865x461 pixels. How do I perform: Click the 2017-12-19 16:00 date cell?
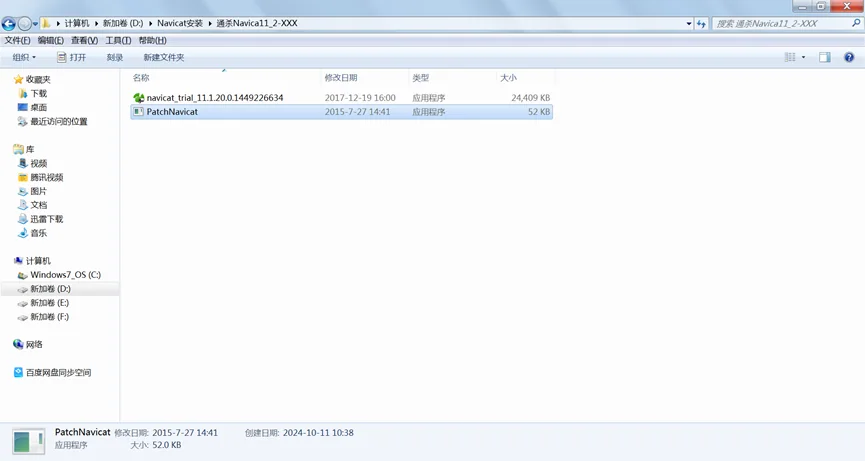click(x=360, y=98)
